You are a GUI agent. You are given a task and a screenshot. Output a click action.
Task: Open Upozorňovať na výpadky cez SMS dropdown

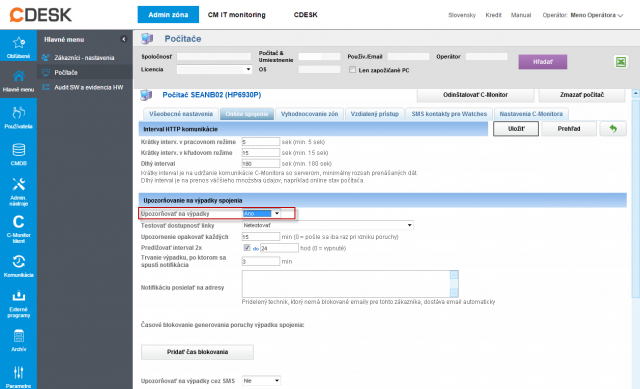point(261,381)
